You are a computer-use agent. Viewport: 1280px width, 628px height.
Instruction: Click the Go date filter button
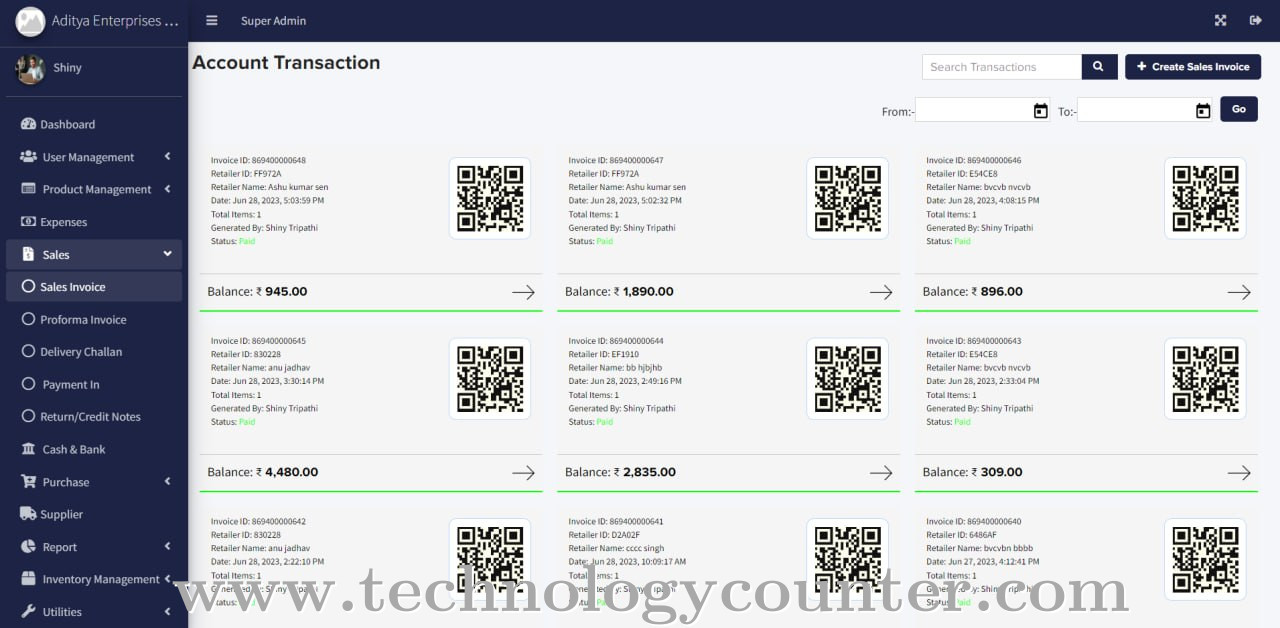click(1239, 109)
